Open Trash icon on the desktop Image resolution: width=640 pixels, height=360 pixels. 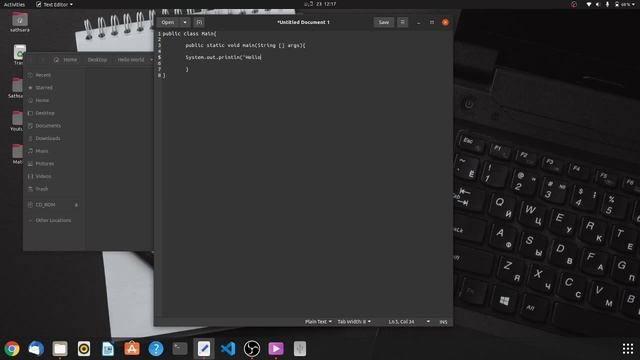19,54
